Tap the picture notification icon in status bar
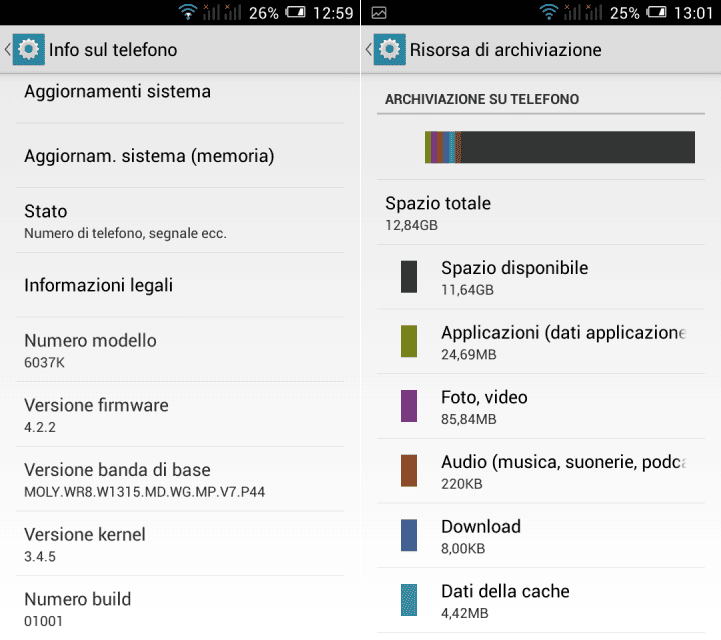The width and height of the screenshot is (721, 640). (378, 13)
